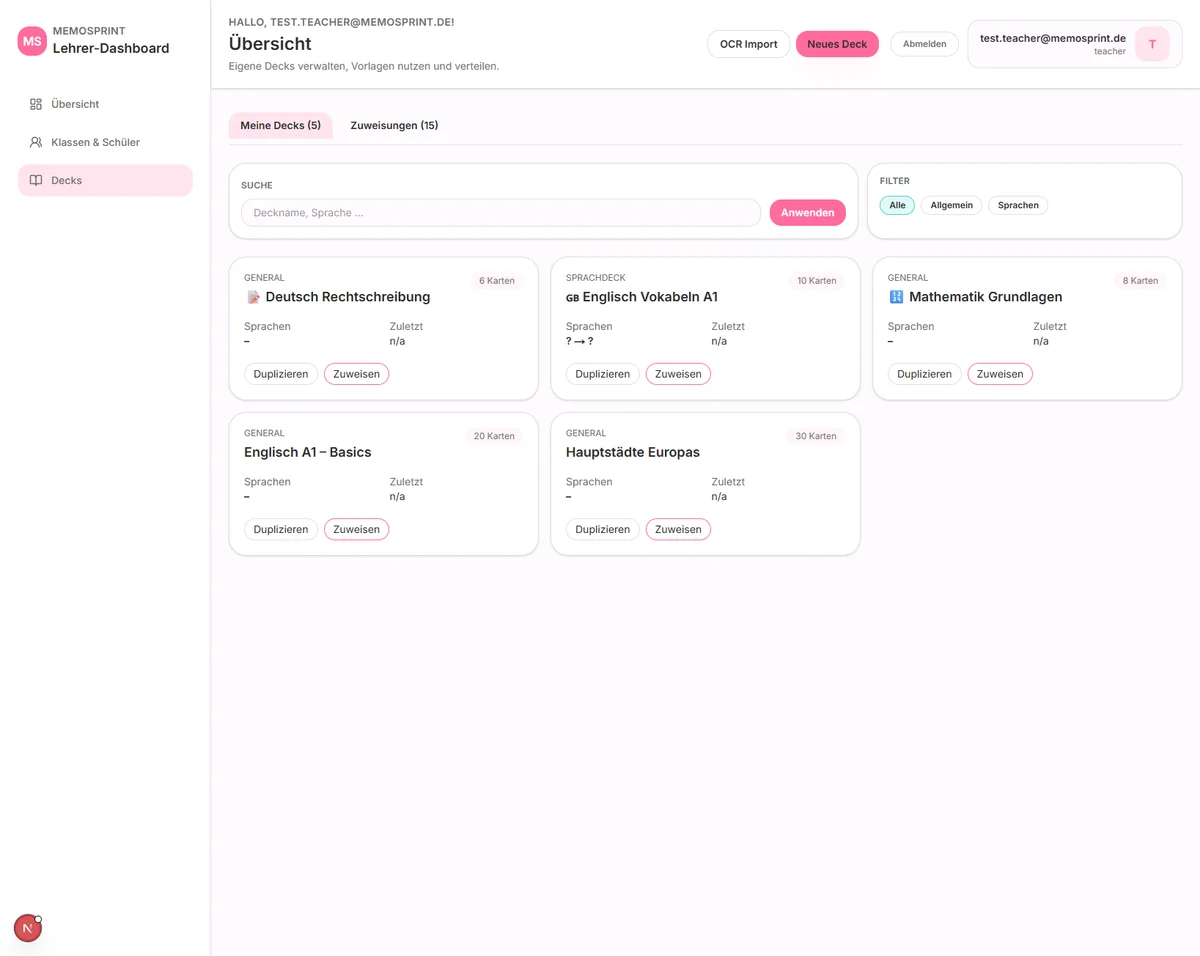Screen dimensions: 1200x956
Task: Click the MS MemoSprint logo icon
Action: [32, 41]
